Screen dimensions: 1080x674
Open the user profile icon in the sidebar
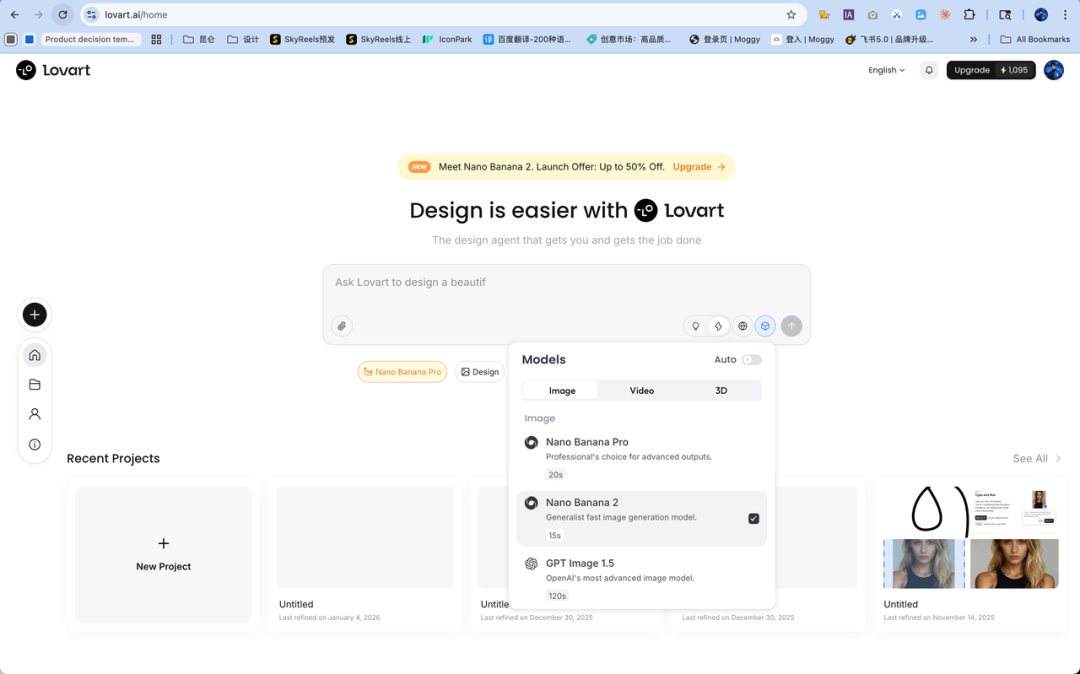(x=34, y=414)
